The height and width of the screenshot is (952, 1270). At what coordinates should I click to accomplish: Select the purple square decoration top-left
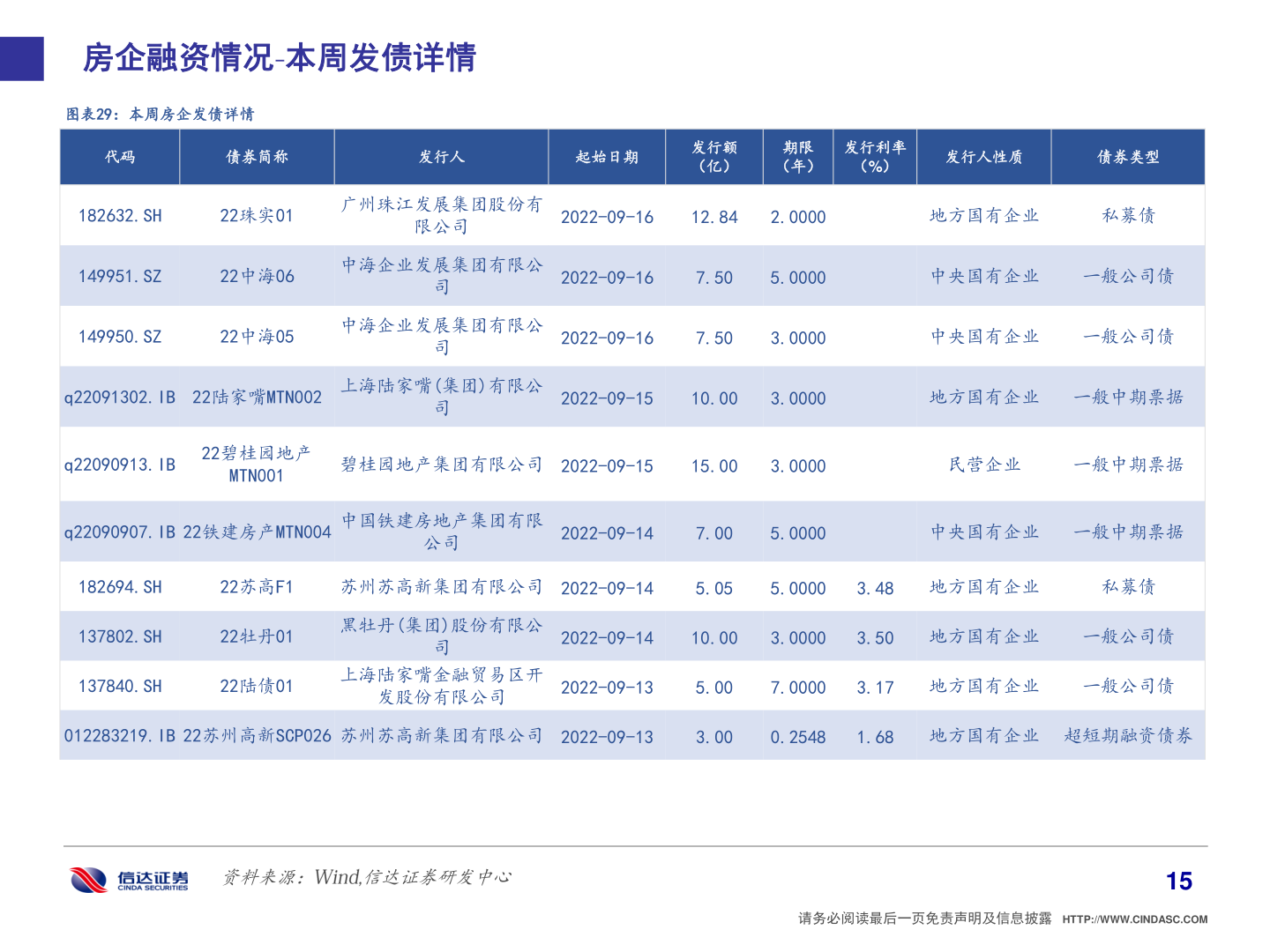(x=20, y=57)
